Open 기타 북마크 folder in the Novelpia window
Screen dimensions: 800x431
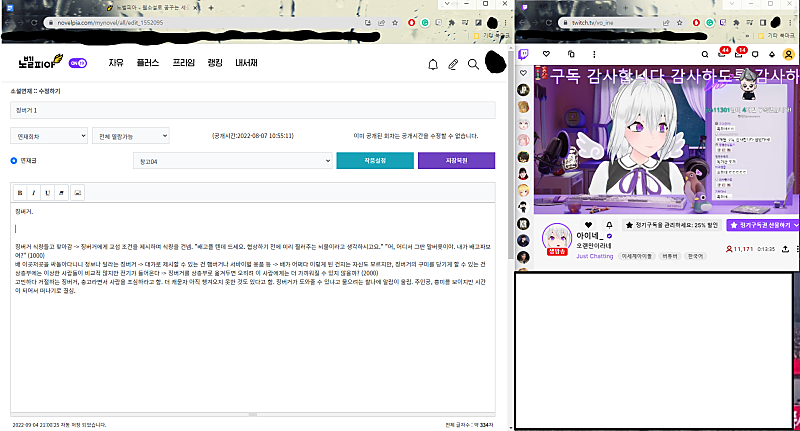click(492, 36)
